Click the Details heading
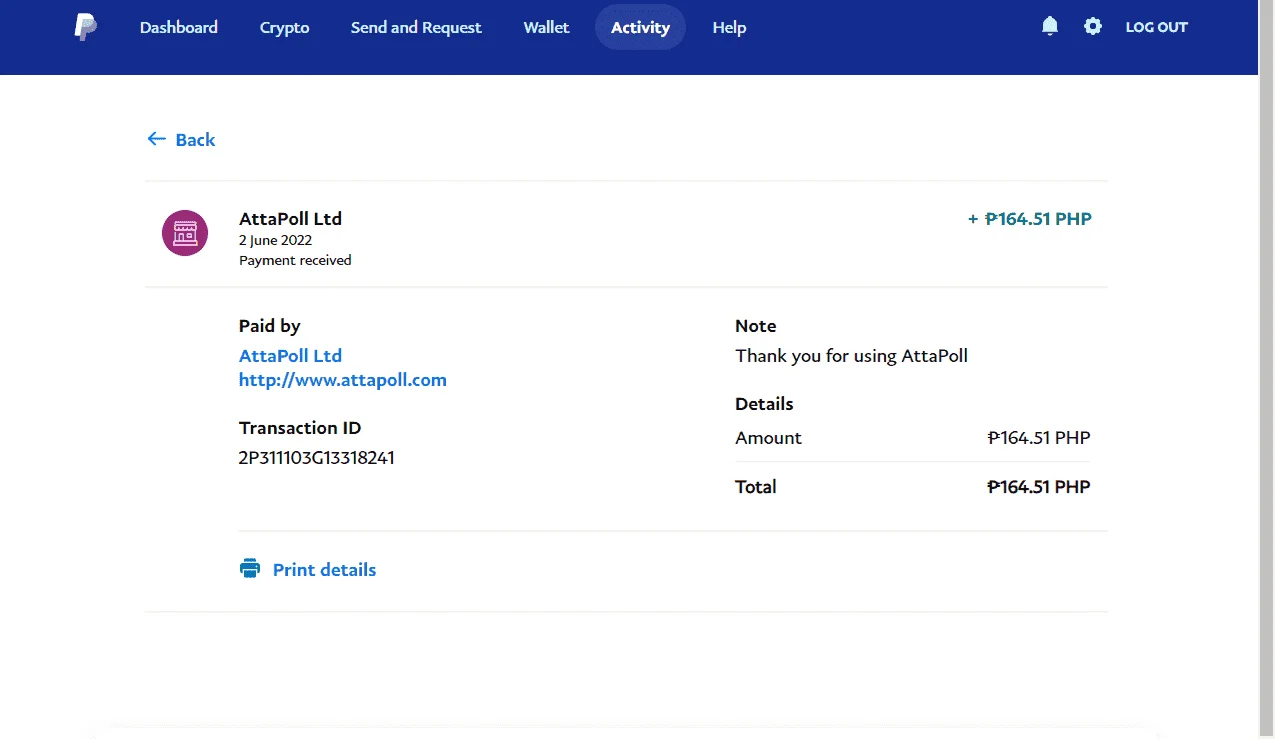The image size is (1275, 739). [764, 404]
